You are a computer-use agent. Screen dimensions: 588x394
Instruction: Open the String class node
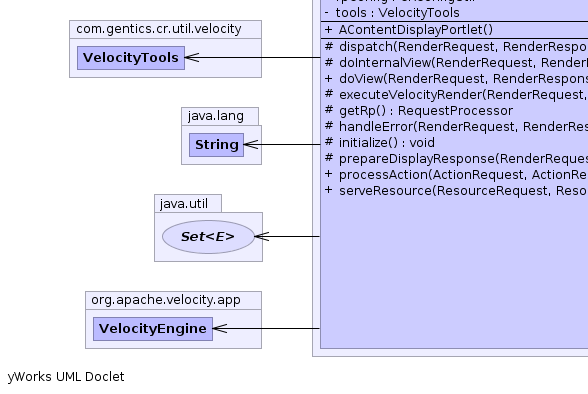click(x=216, y=145)
